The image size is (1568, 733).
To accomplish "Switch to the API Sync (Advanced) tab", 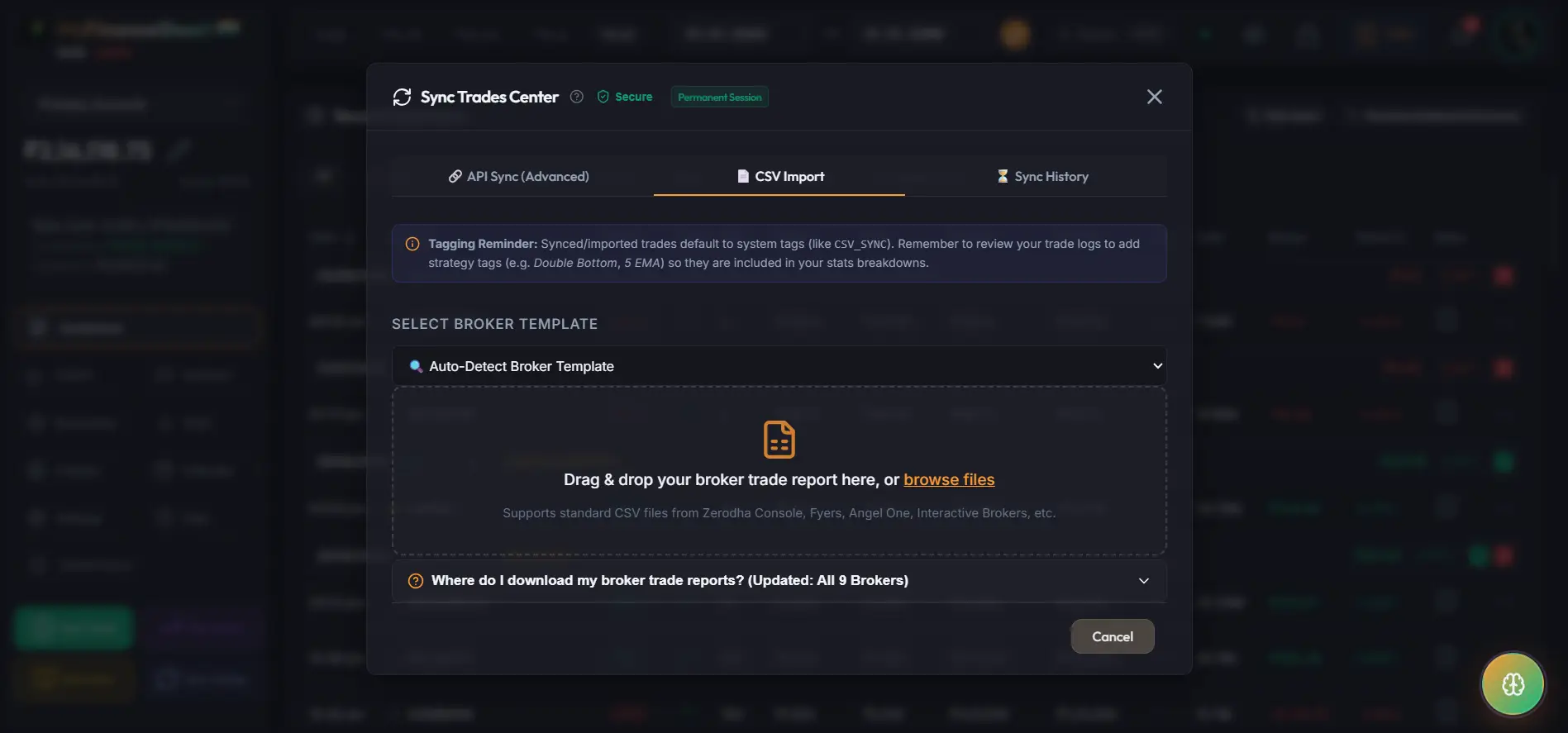I will pos(519,176).
